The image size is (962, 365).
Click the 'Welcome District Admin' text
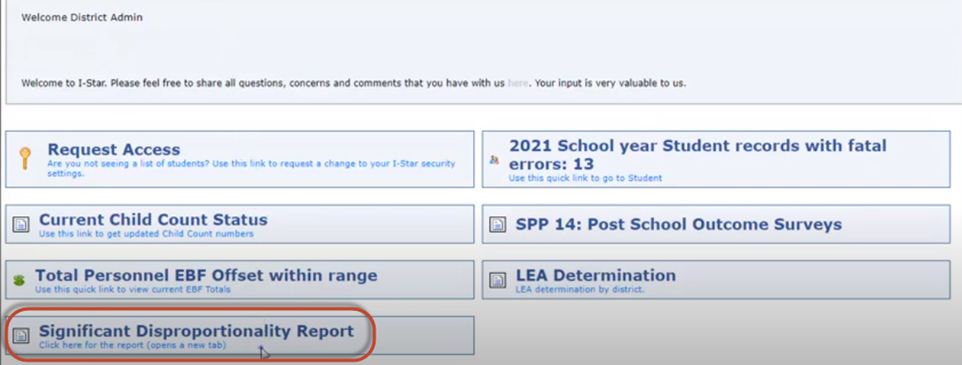82,18
